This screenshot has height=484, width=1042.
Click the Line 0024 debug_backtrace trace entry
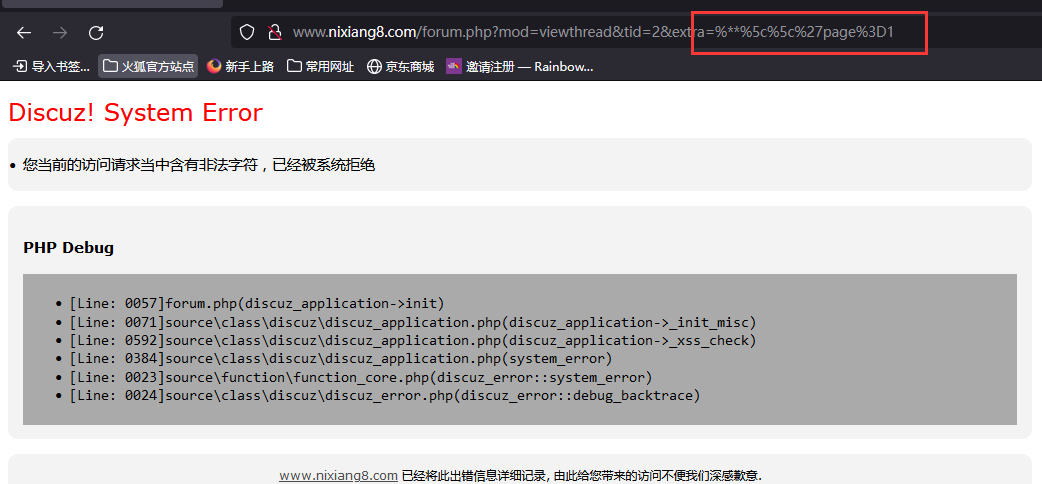tap(385, 396)
